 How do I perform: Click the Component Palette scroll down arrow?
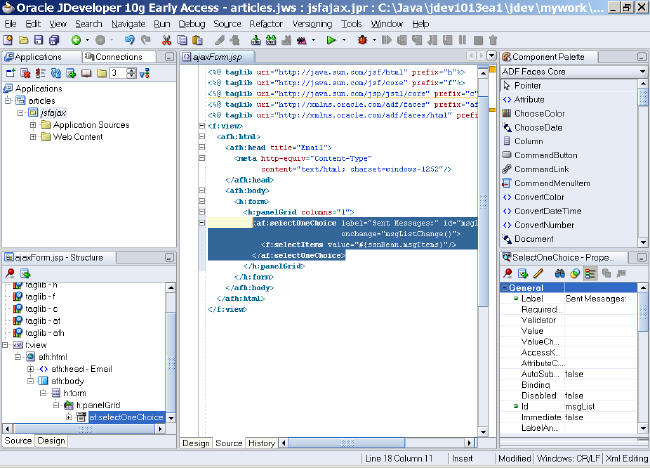643,242
